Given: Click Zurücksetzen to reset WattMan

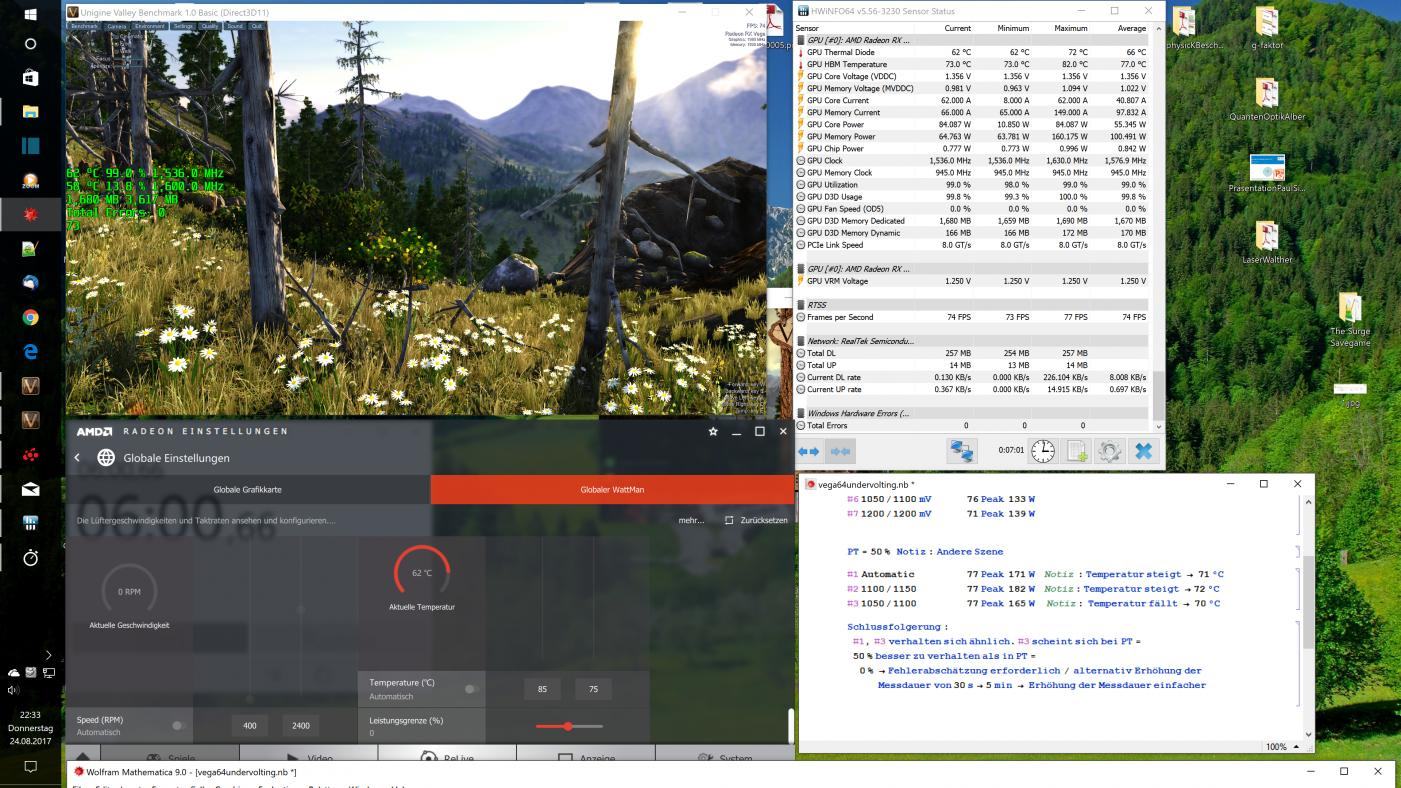Looking at the screenshot, I should click(756, 520).
